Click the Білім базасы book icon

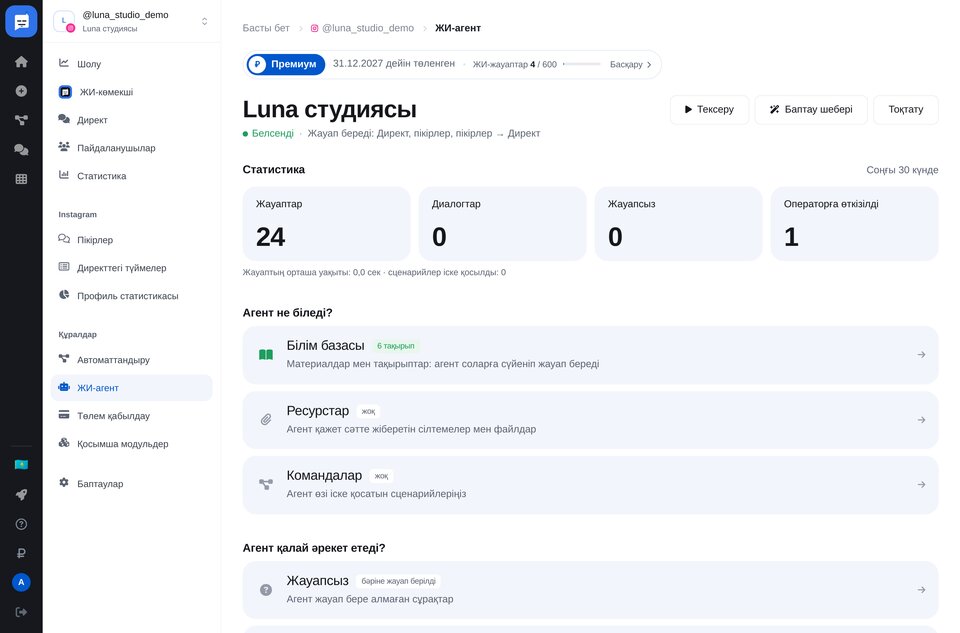[266, 354]
